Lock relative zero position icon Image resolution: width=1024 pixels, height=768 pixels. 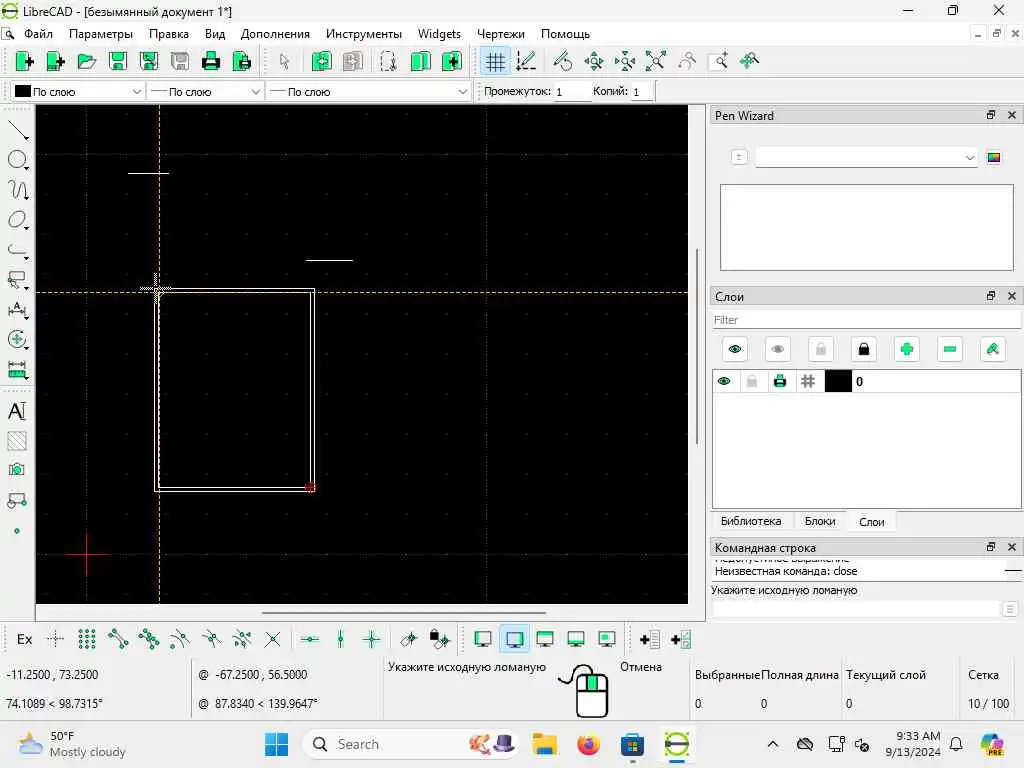coord(440,639)
